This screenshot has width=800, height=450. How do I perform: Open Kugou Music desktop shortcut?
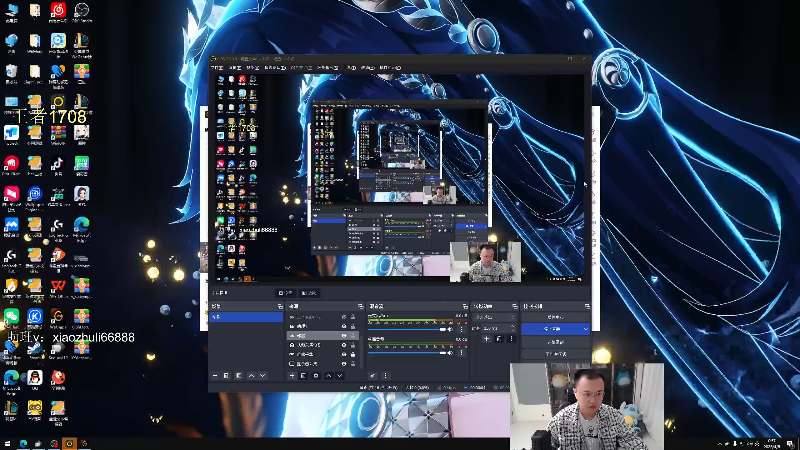35,318
